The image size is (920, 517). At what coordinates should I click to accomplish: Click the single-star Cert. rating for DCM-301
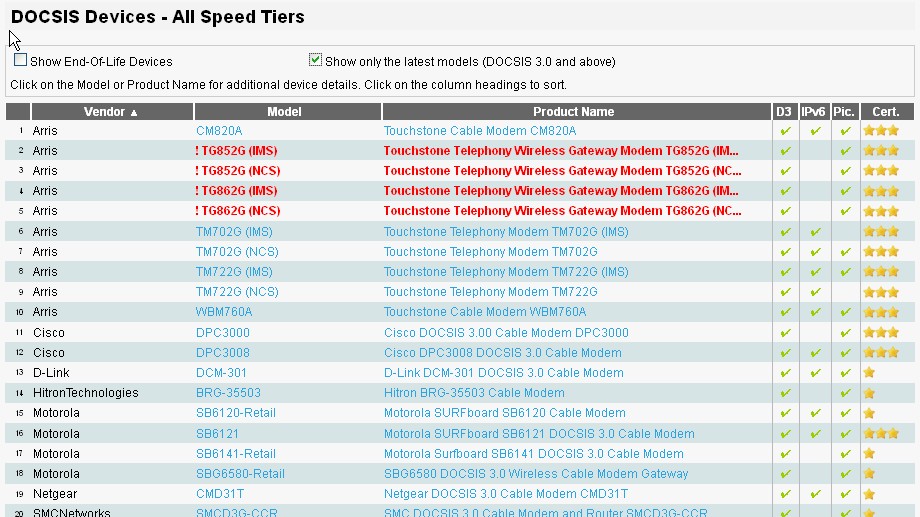[870, 373]
